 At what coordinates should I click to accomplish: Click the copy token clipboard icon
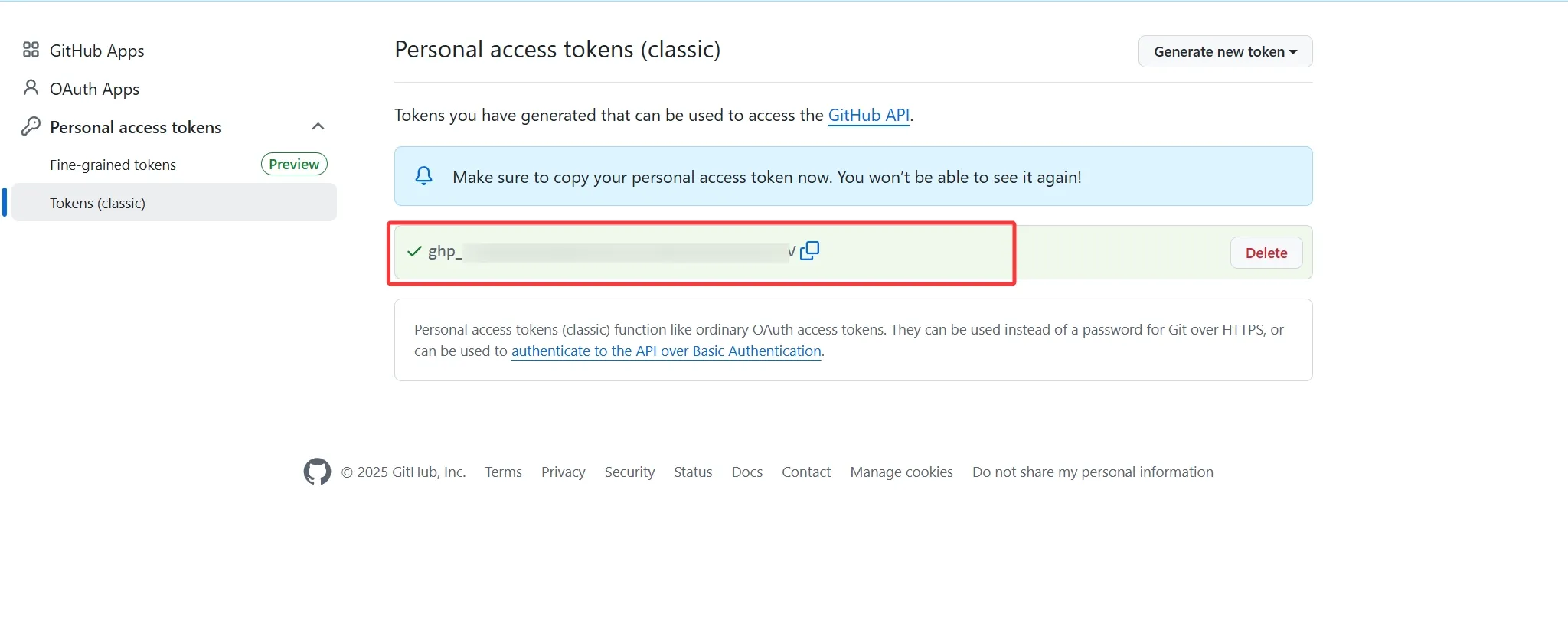click(x=809, y=251)
